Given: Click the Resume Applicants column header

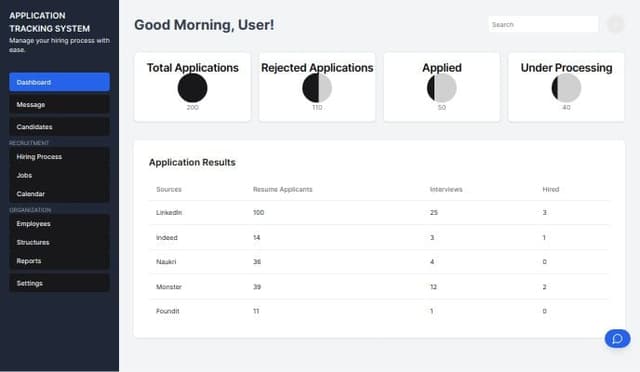Looking at the screenshot, I should coord(282,189).
